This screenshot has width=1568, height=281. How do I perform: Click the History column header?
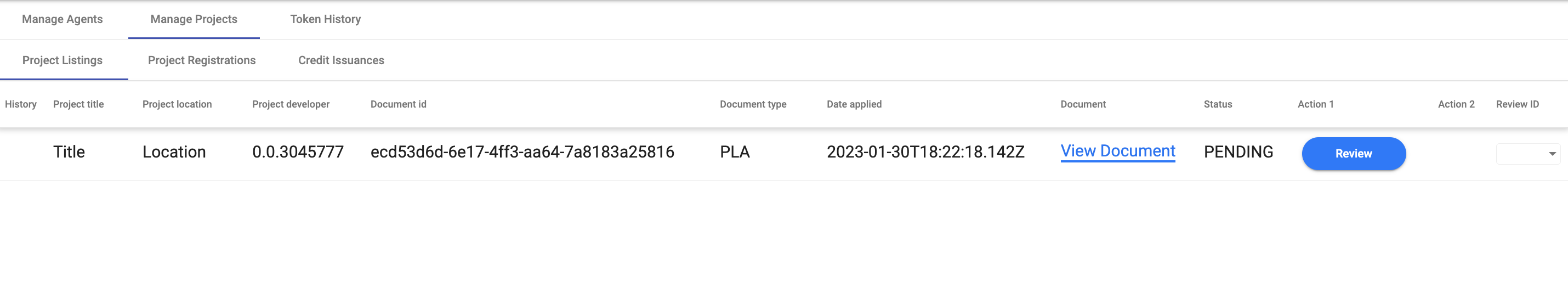(21, 104)
